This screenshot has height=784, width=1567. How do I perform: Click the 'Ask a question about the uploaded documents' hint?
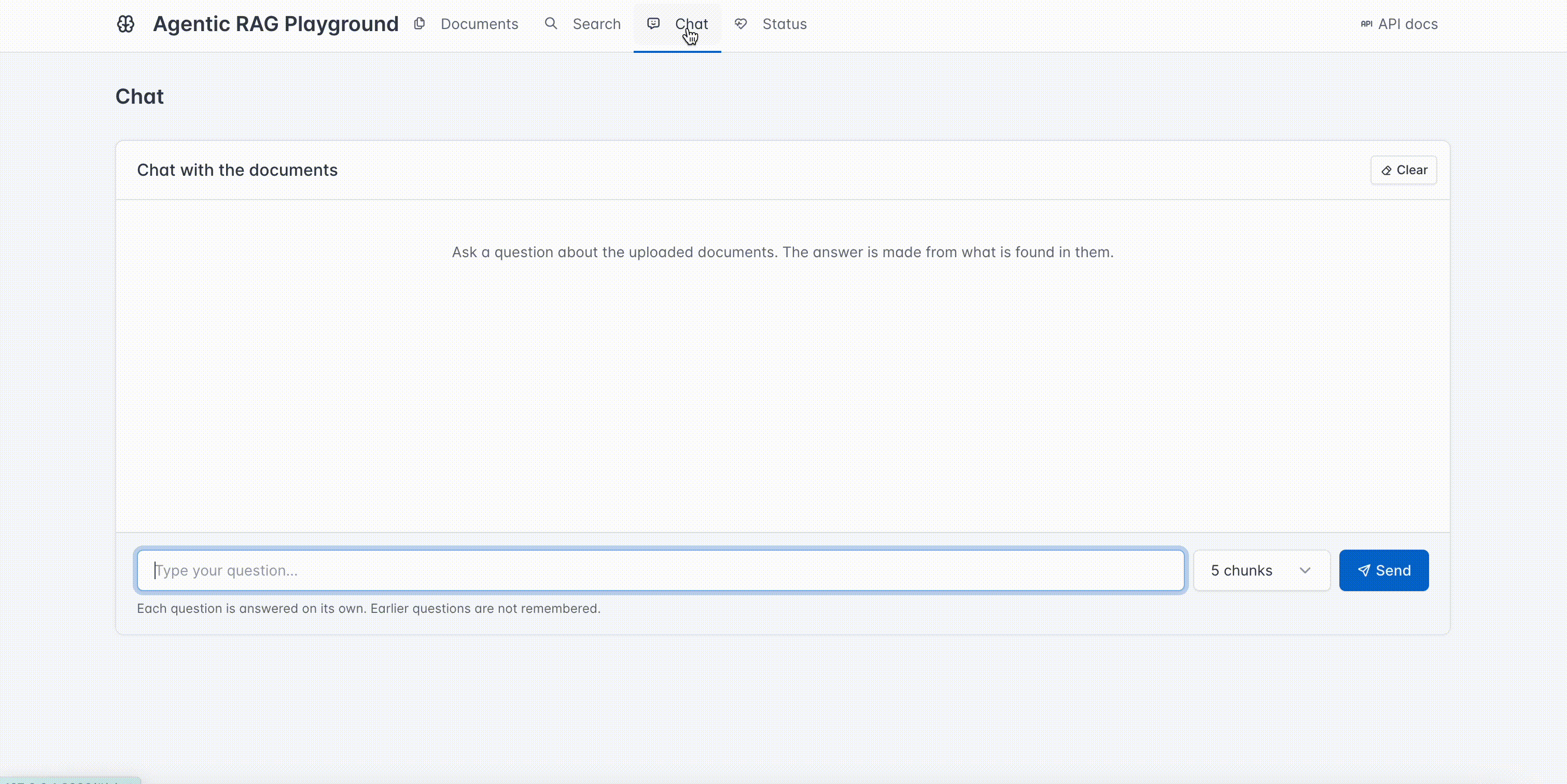tap(782, 253)
